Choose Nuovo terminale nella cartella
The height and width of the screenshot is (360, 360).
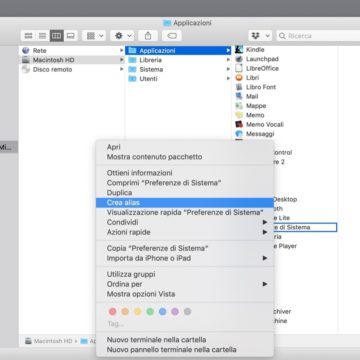tap(185, 340)
